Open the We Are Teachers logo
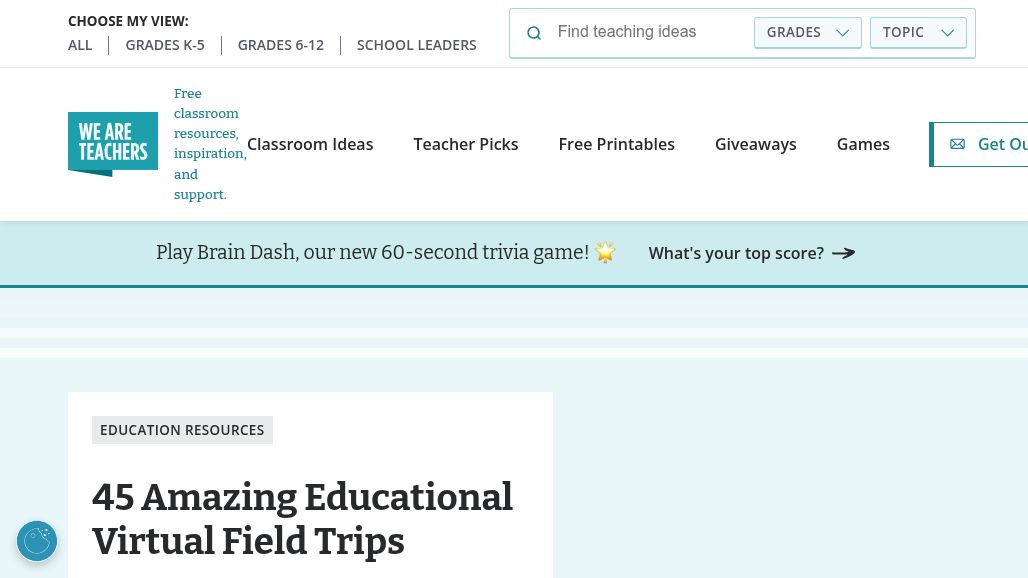Screen dimensions: 1028x578 click(113, 144)
